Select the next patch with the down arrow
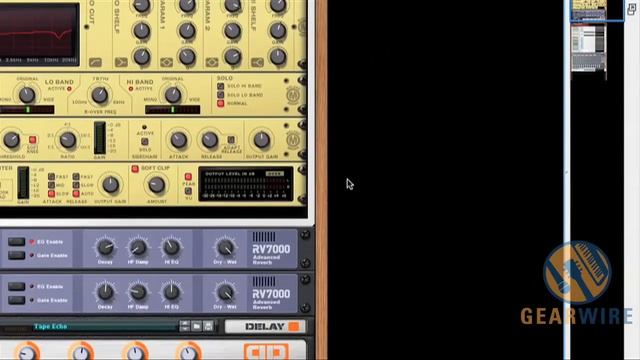This screenshot has width=640, height=360. coord(184,329)
